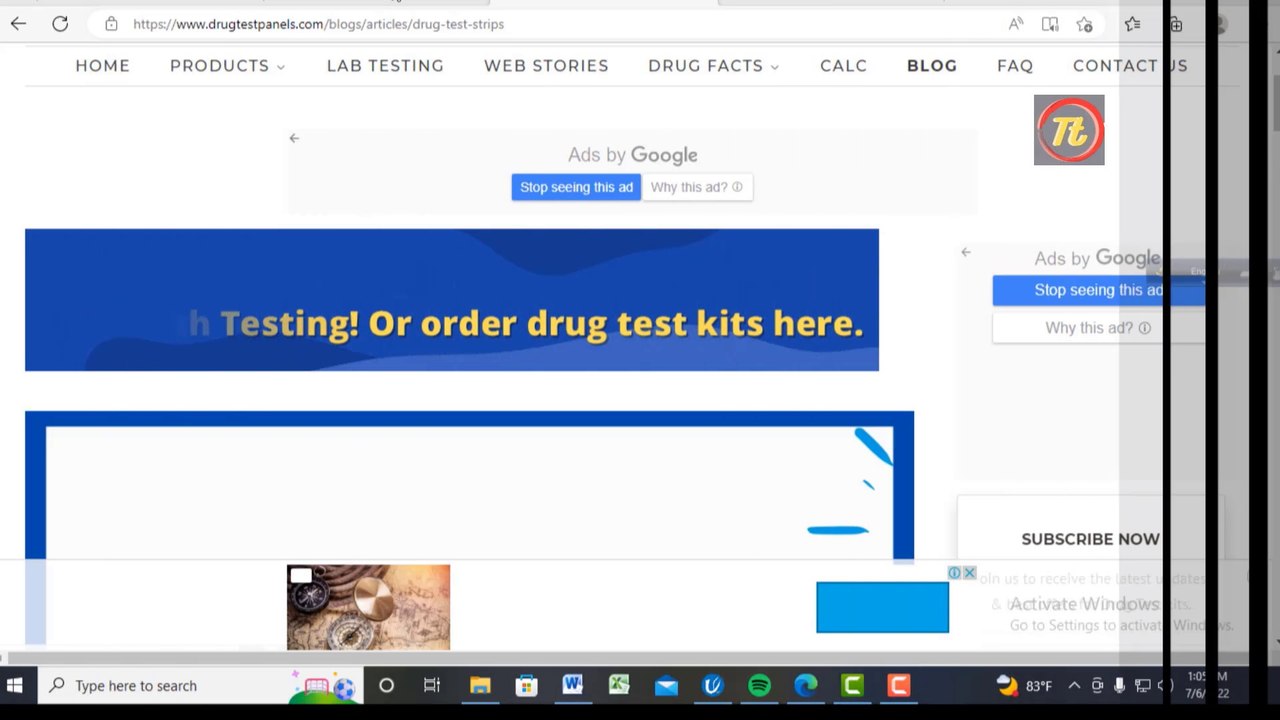The height and width of the screenshot is (720, 1280).
Task: Open the 83°F weather widget in the taskbar
Action: tap(1025, 686)
